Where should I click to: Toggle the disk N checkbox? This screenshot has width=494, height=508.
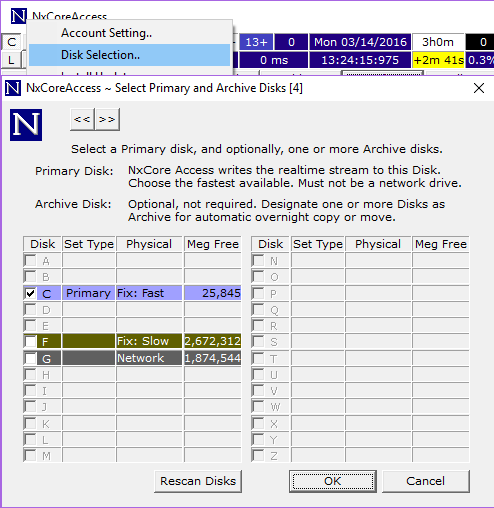[x=258, y=261]
